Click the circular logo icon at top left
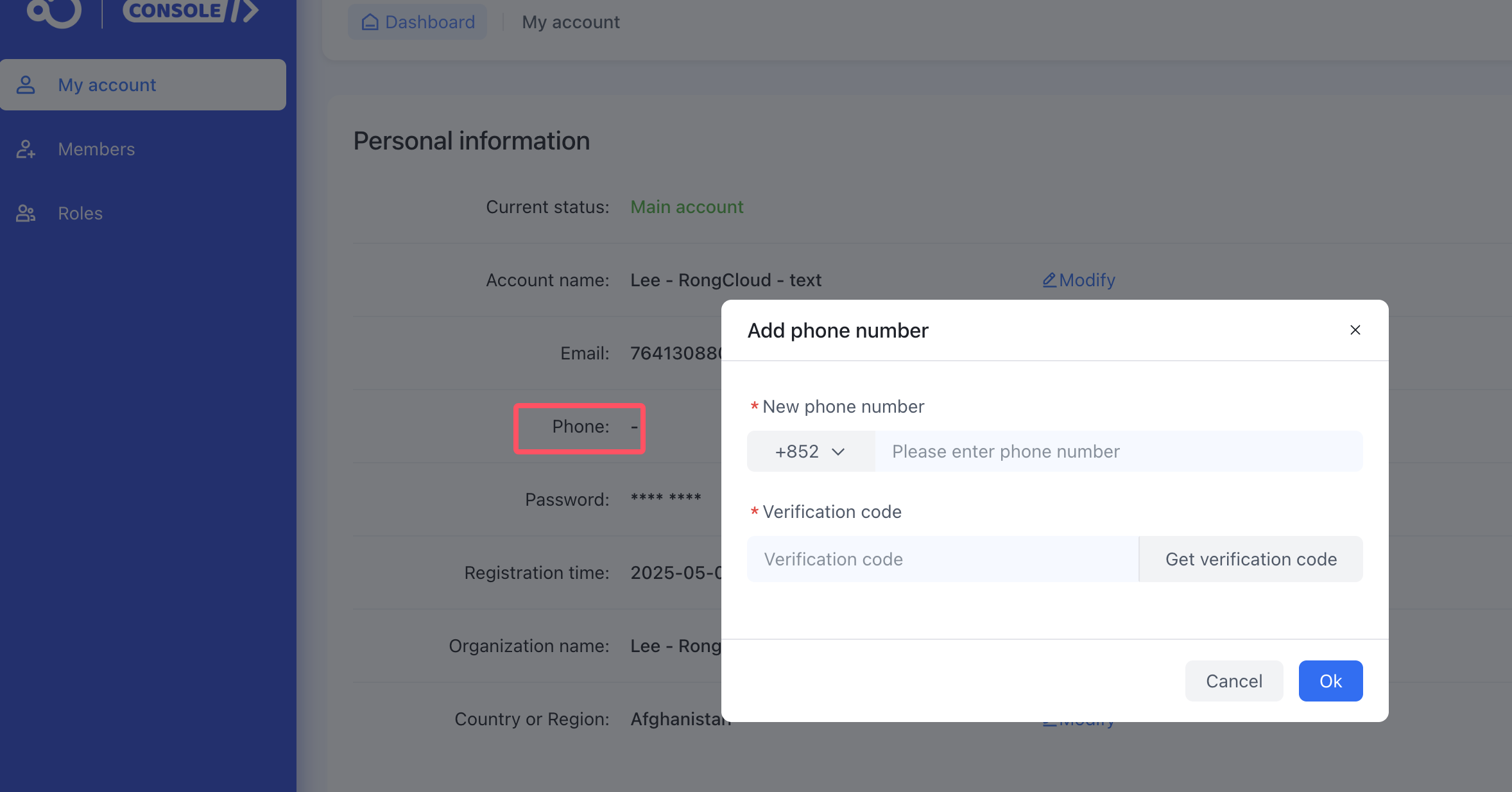 (x=55, y=12)
